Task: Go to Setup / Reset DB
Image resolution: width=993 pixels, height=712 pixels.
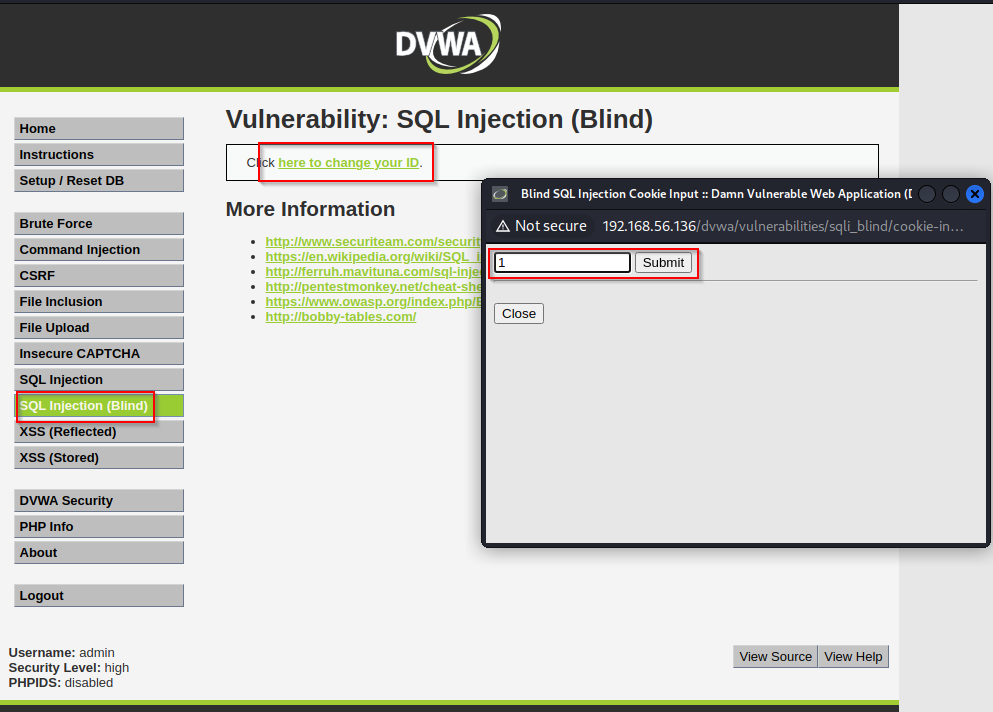Action: pos(99,181)
